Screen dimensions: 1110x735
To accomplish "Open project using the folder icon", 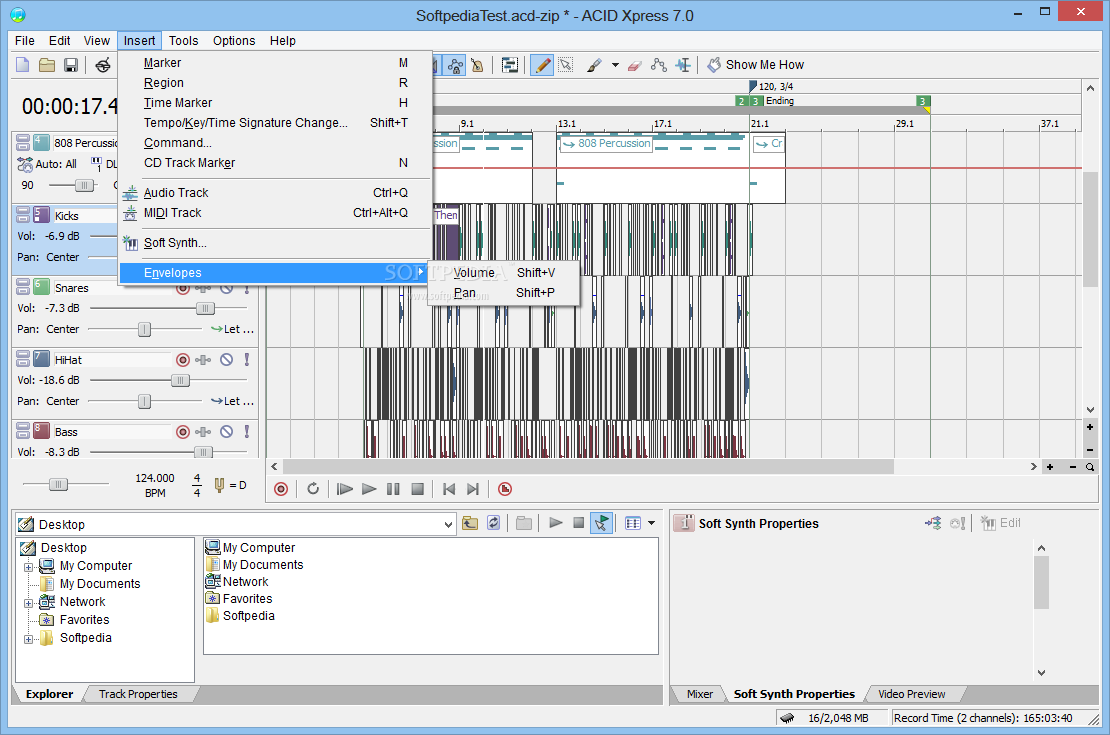I will (47, 65).
